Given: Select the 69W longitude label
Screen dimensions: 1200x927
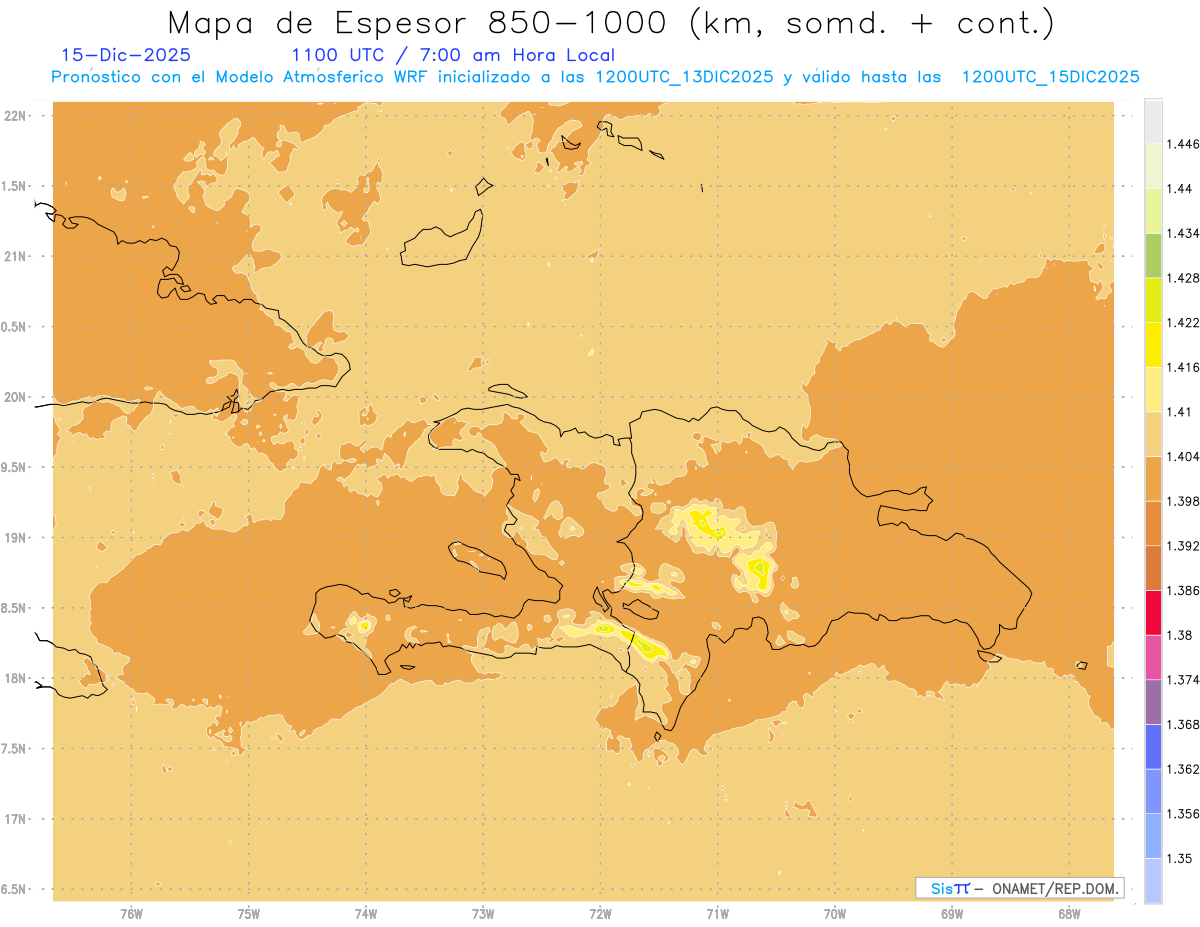Looking at the screenshot, I should 952,914.
